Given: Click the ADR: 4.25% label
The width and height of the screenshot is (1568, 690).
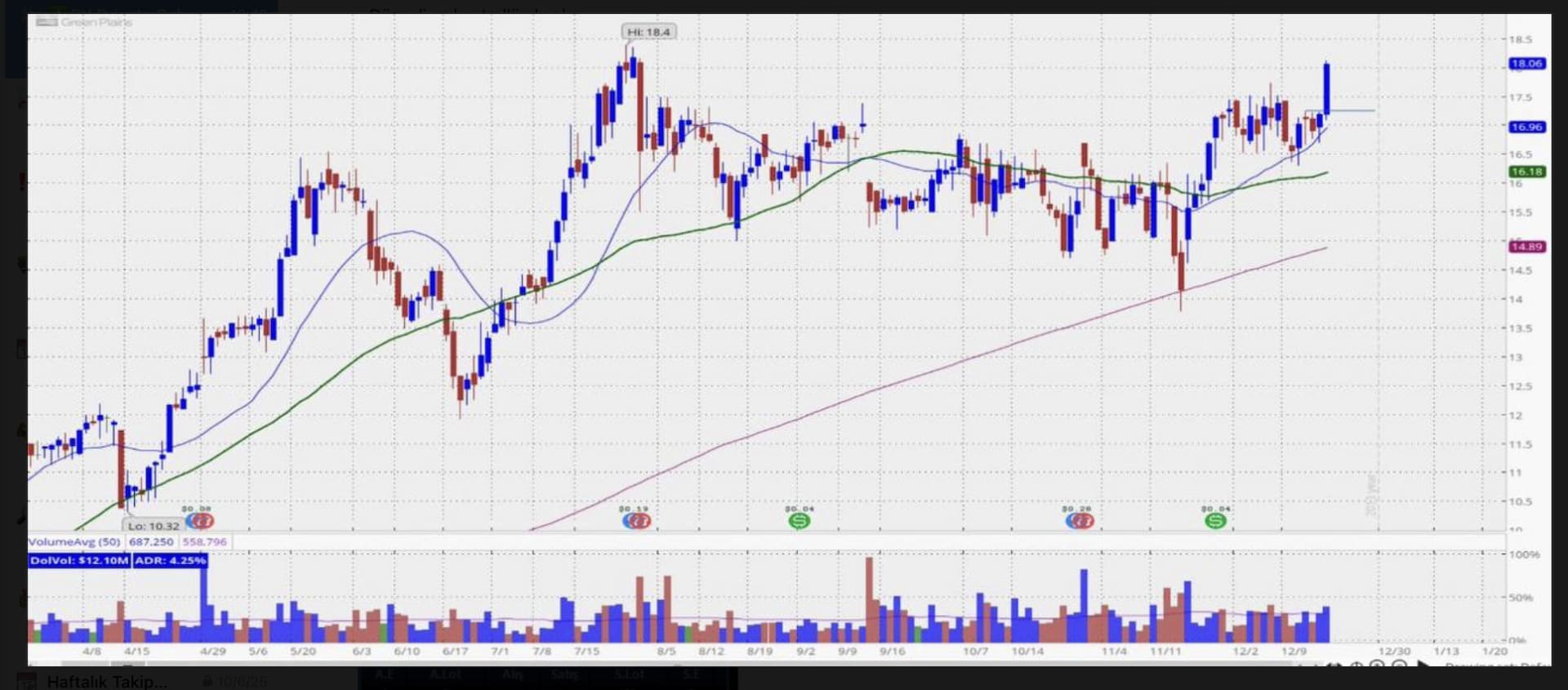Looking at the screenshot, I should tap(170, 560).
